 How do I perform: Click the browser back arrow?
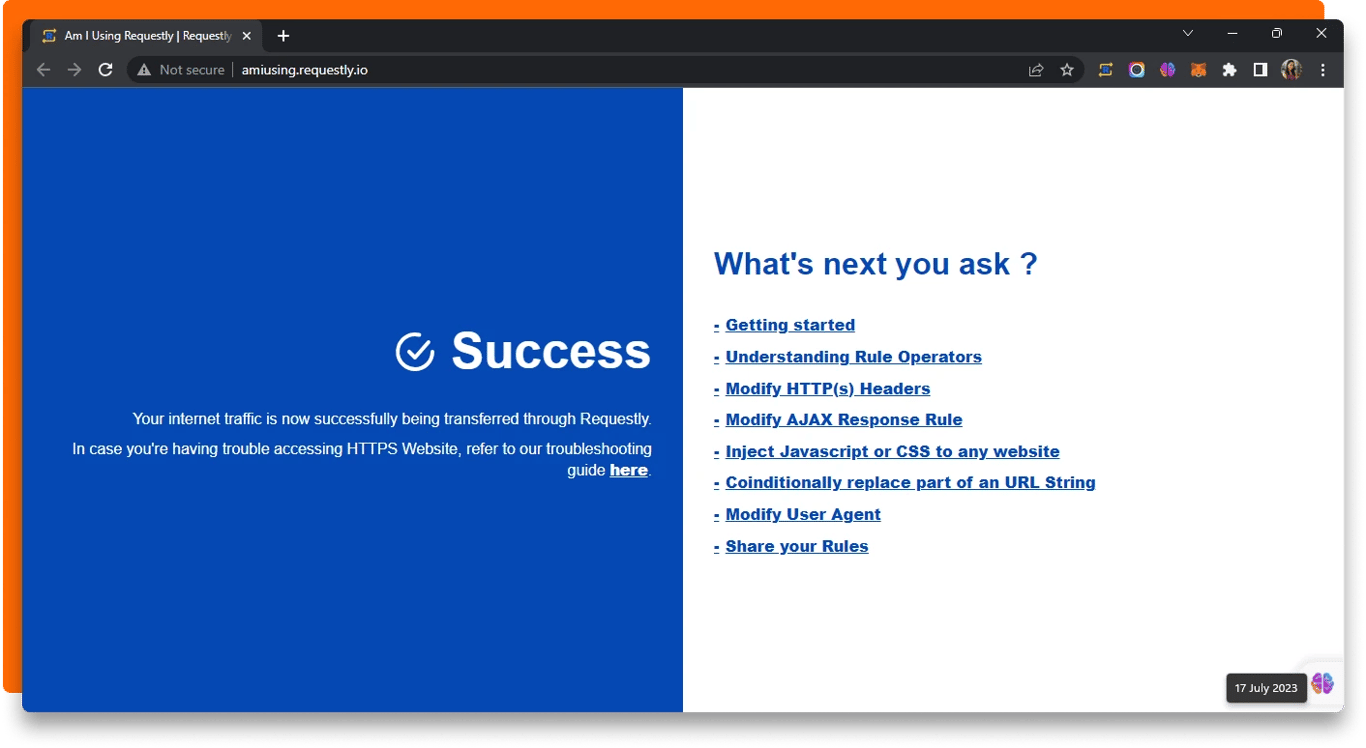tap(43, 70)
